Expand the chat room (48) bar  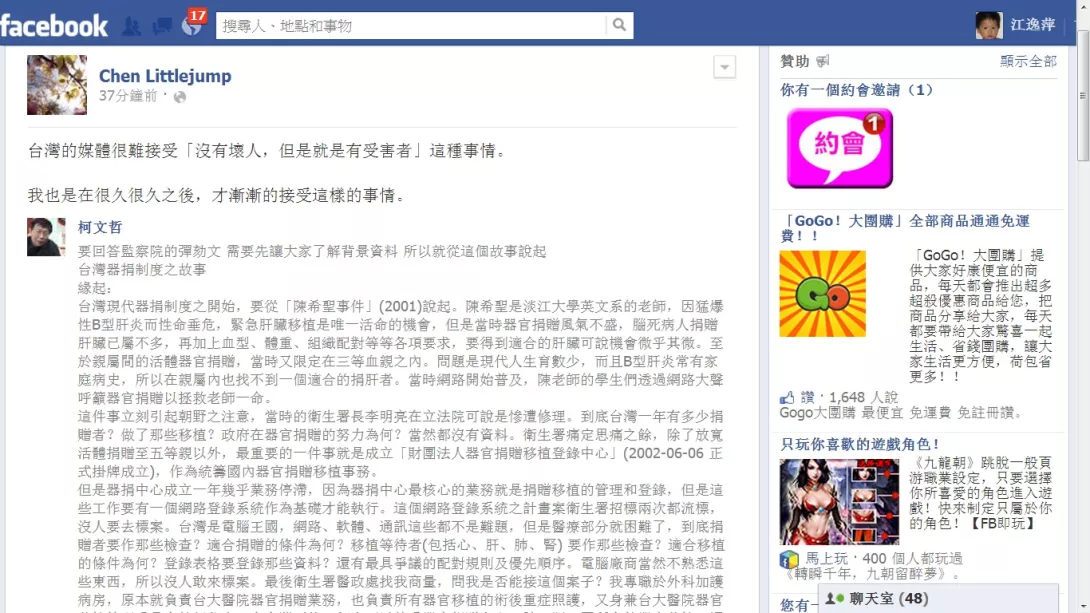938,598
